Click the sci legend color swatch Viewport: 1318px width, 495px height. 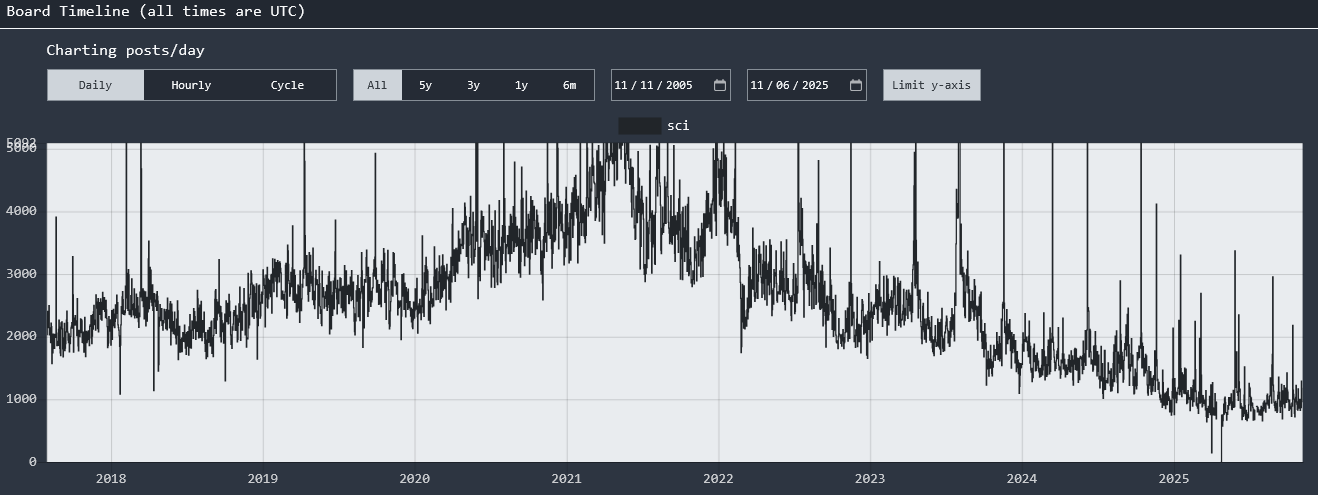click(x=639, y=125)
